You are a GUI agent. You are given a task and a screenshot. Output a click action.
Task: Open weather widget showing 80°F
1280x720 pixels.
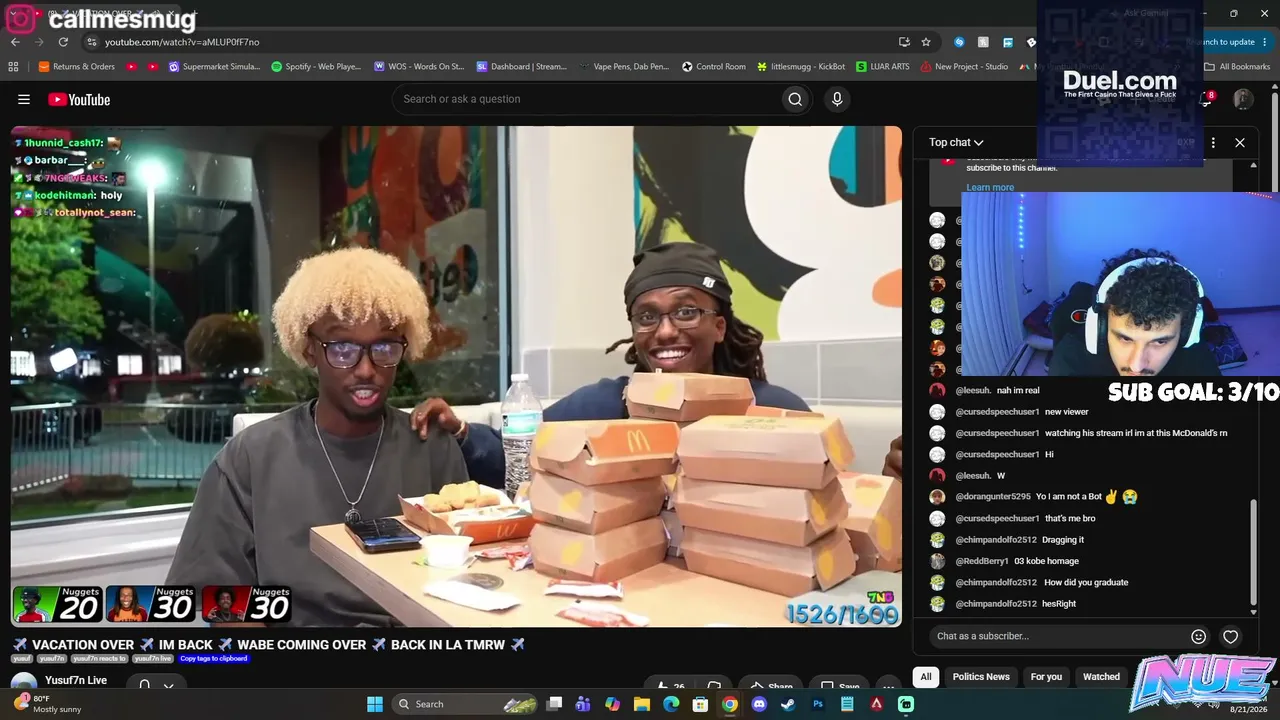(50, 704)
